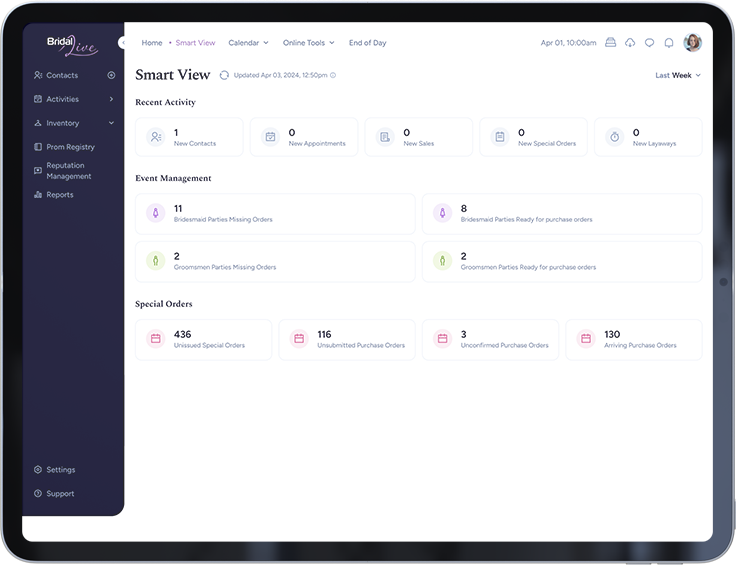This screenshot has height=565, width=736.
Task: Click the Reports bar chart icon
Action: pos(38,195)
